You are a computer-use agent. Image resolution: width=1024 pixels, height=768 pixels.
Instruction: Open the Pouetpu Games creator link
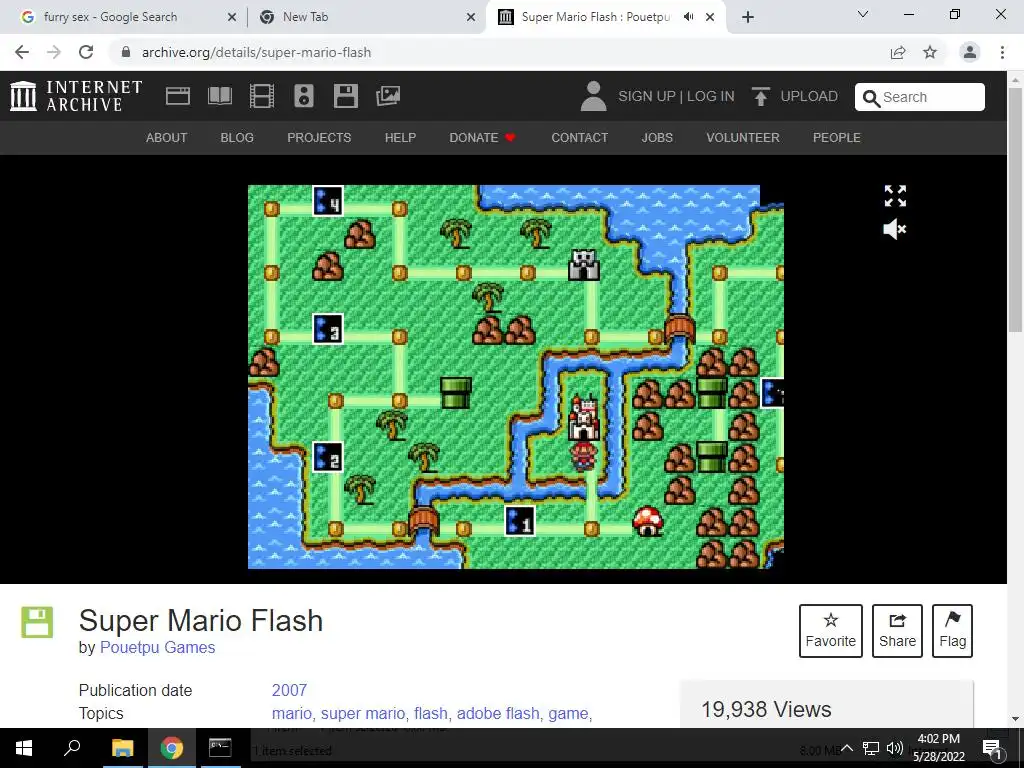tap(157, 647)
